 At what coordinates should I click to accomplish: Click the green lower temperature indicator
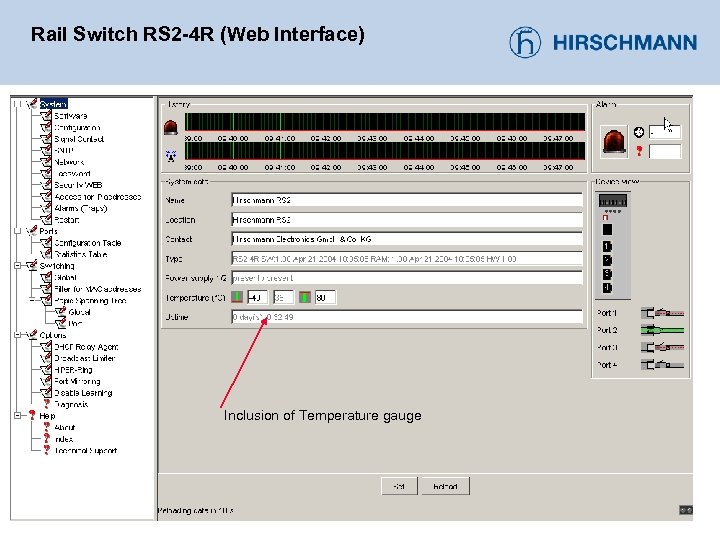[237, 298]
